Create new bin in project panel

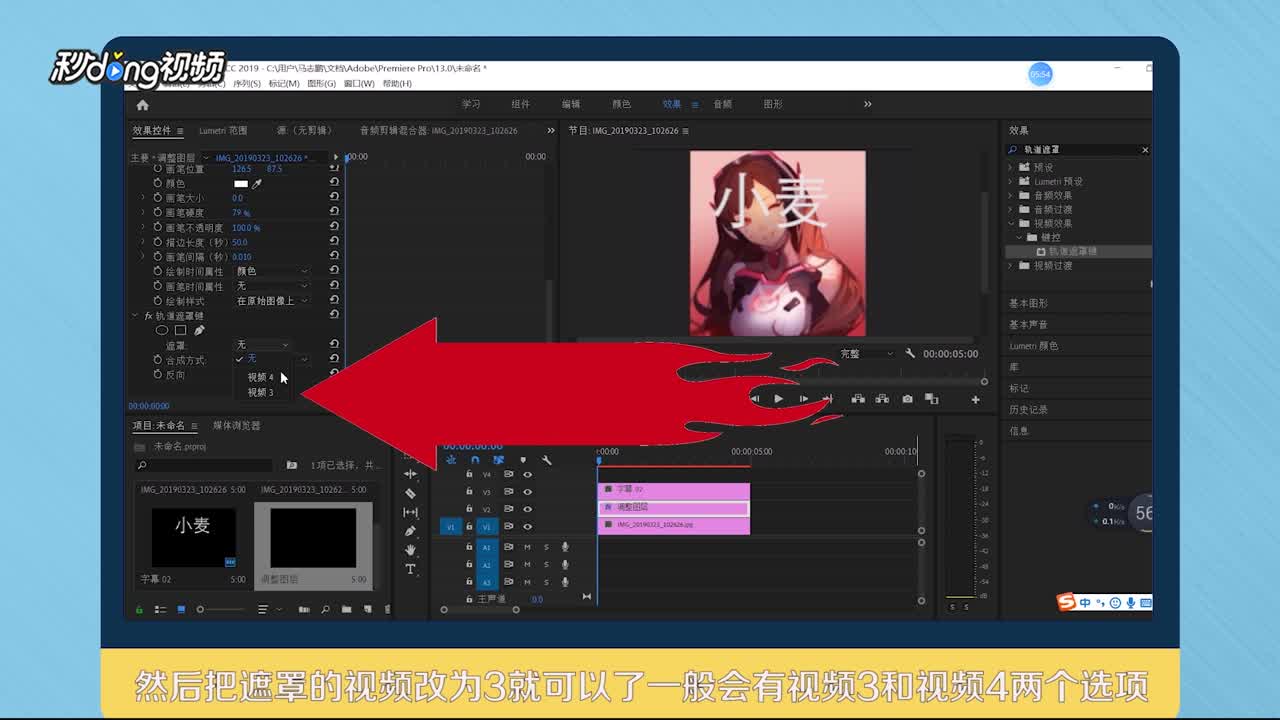346,609
